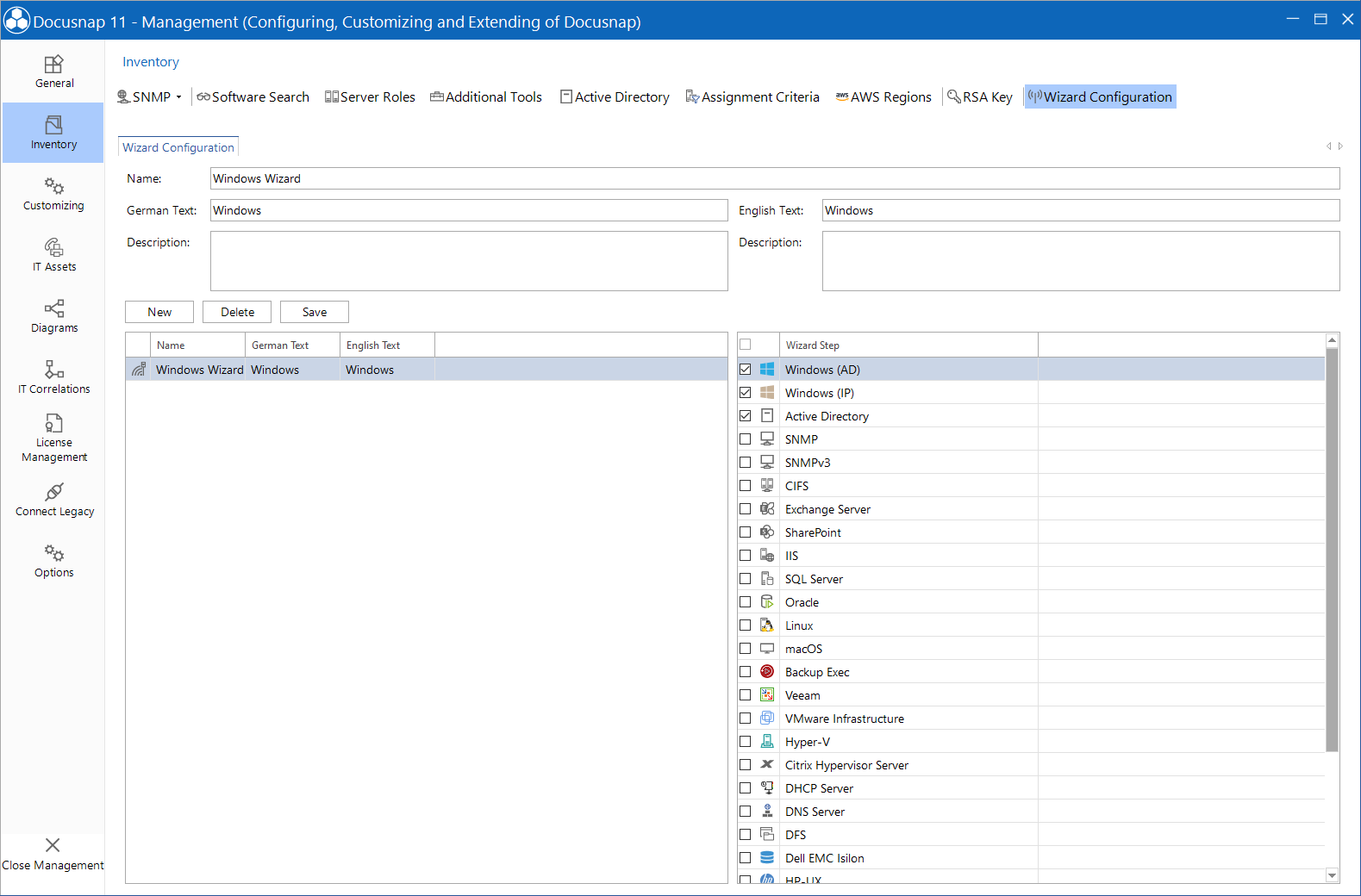Click the Inventory breadcrumb link

tap(151, 62)
